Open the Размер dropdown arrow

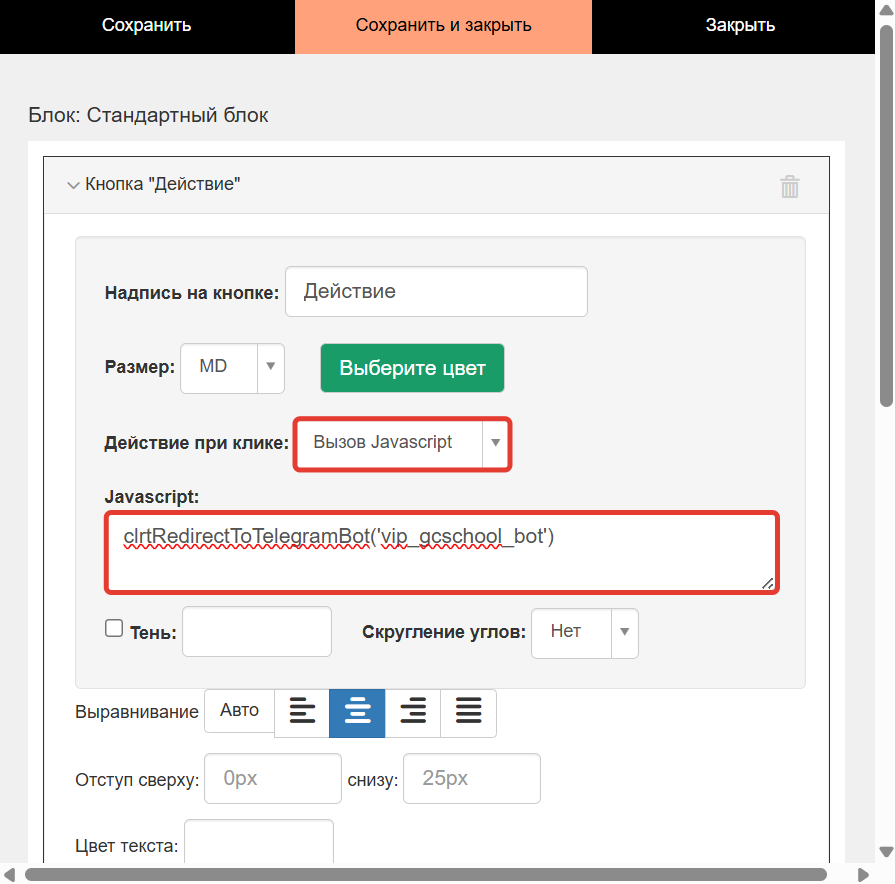269,368
